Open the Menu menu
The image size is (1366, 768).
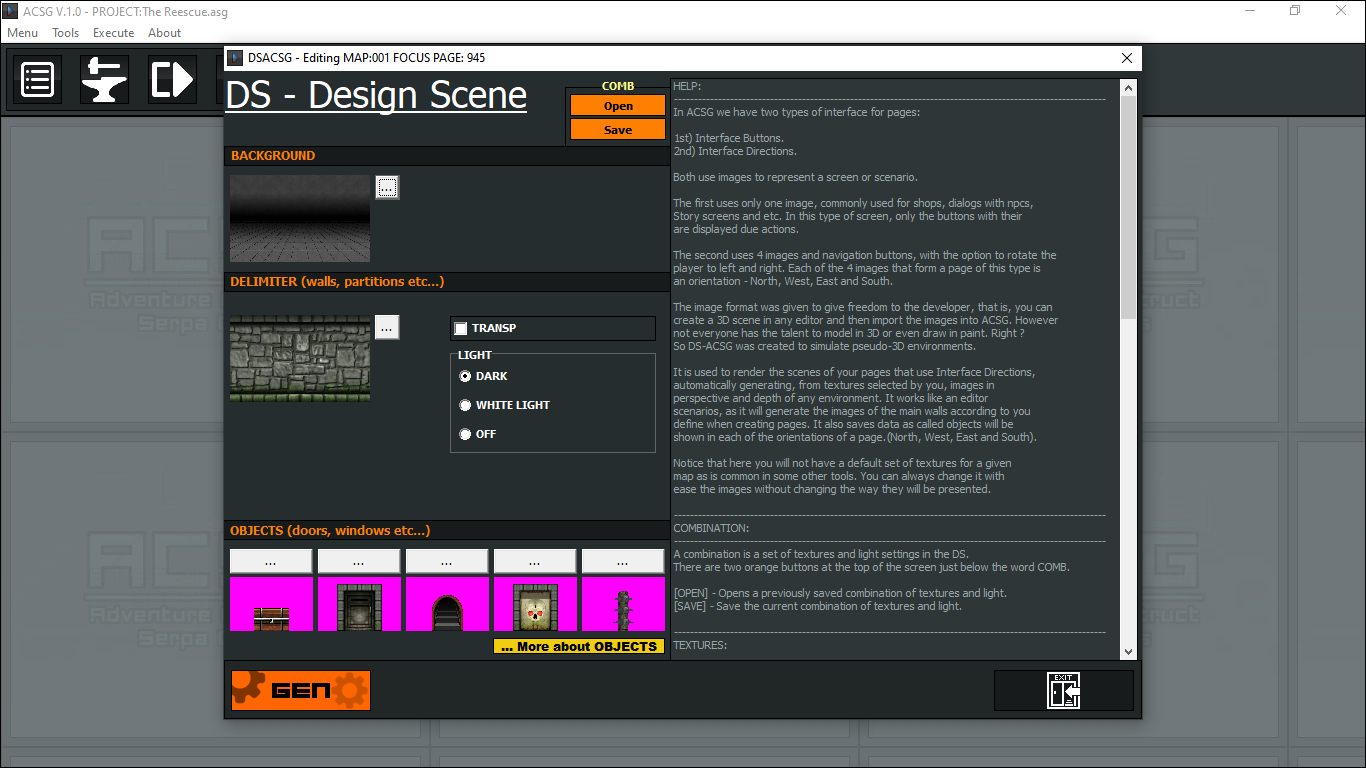[23, 33]
